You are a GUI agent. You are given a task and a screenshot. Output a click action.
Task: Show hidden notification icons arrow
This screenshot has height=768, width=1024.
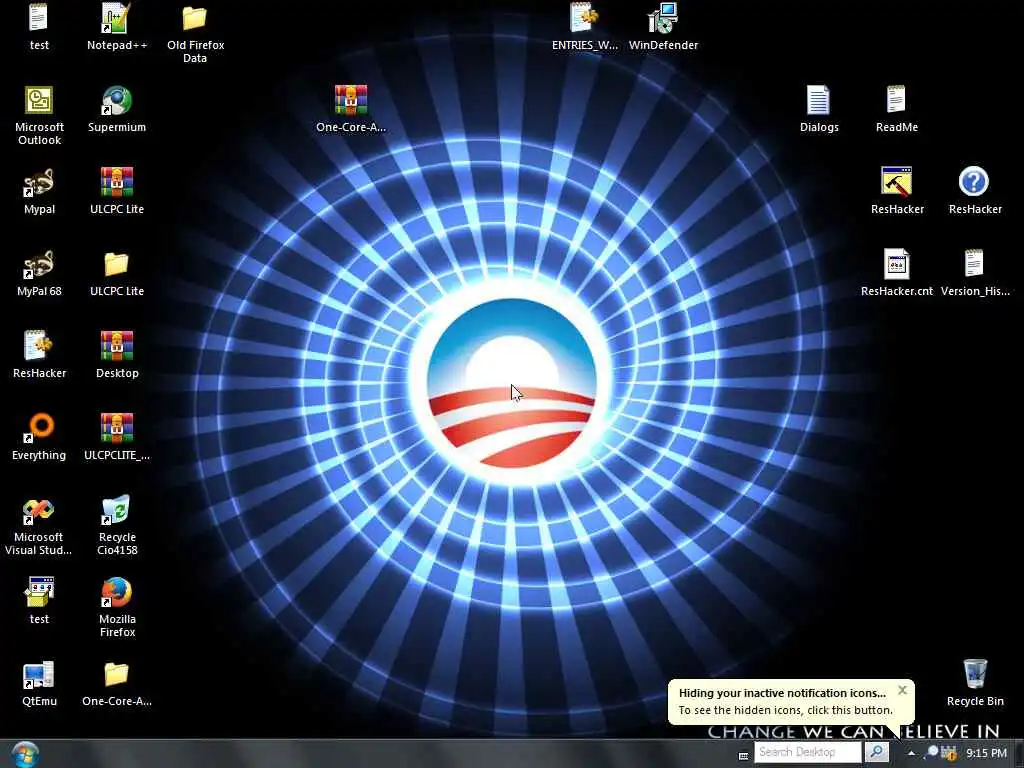tap(911, 753)
